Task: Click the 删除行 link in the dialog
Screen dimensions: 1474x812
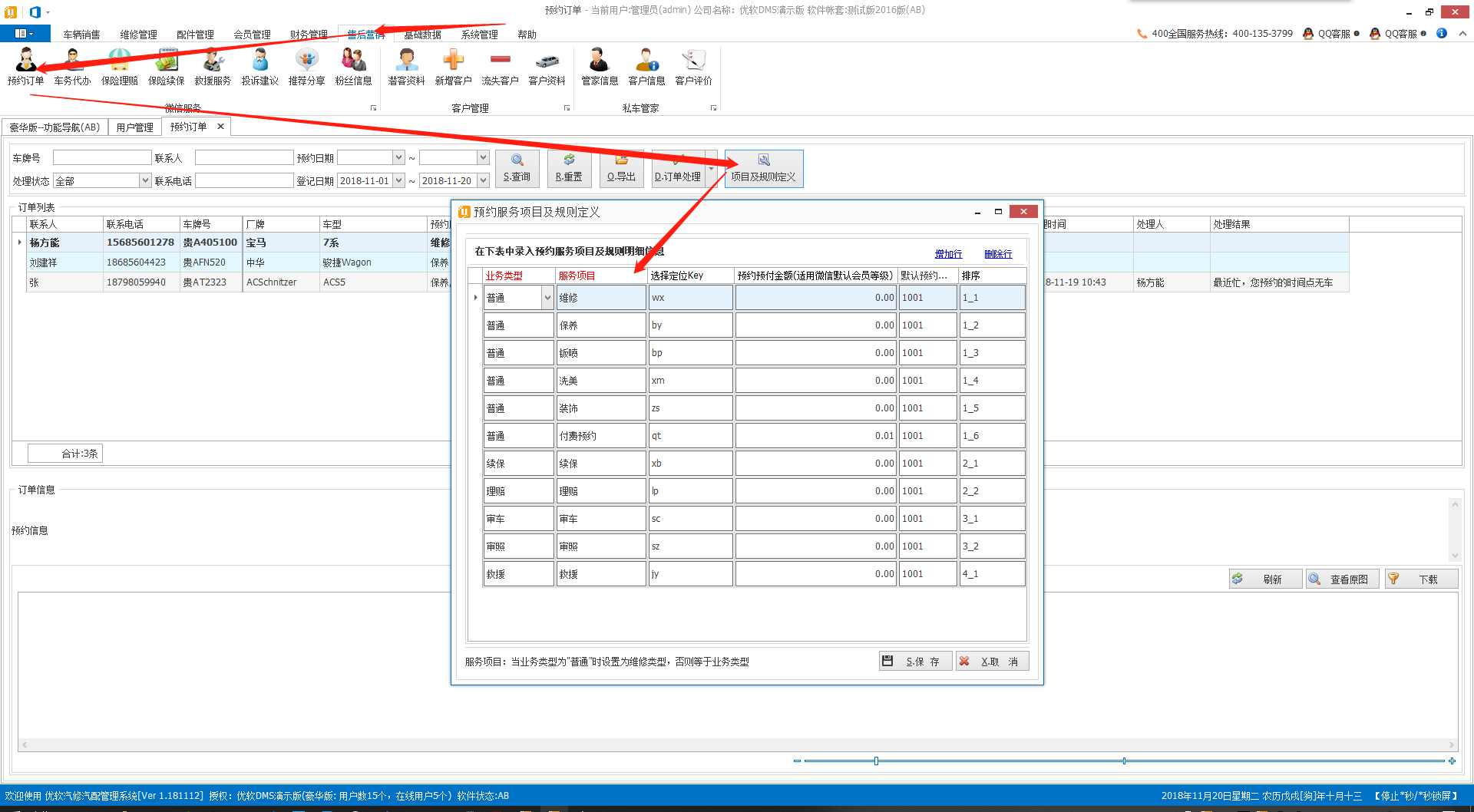Action: 998,254
